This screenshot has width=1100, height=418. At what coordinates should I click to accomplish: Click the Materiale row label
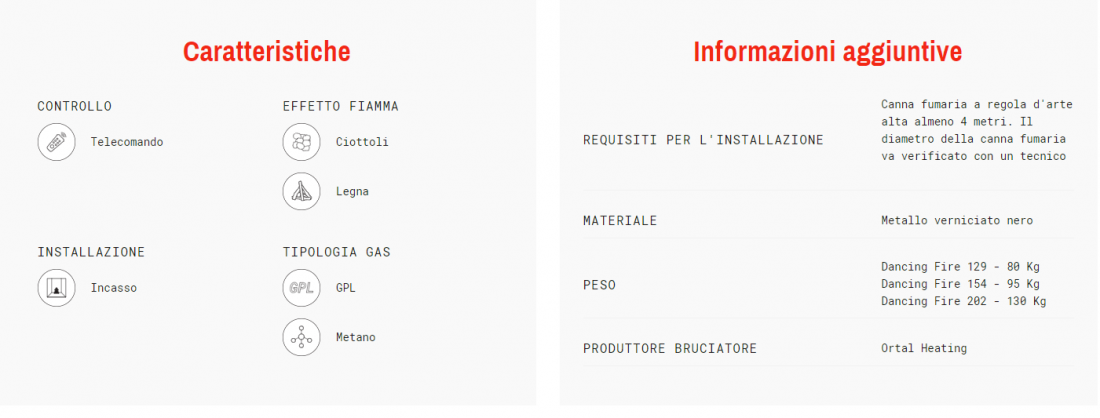coord(620,220)
